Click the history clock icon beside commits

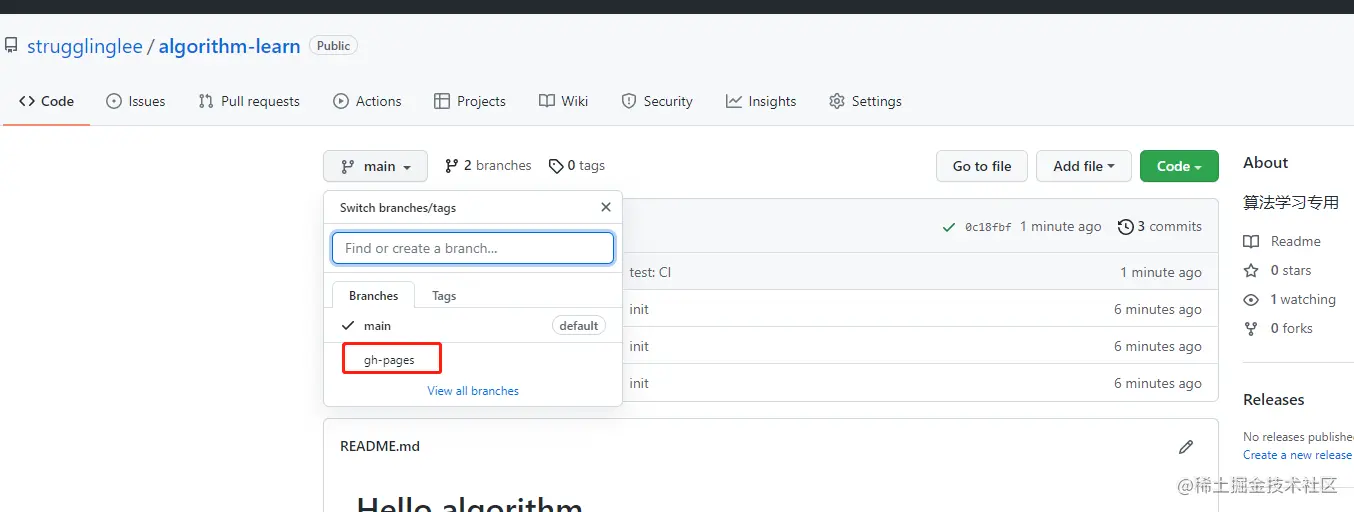point(1125,227)
